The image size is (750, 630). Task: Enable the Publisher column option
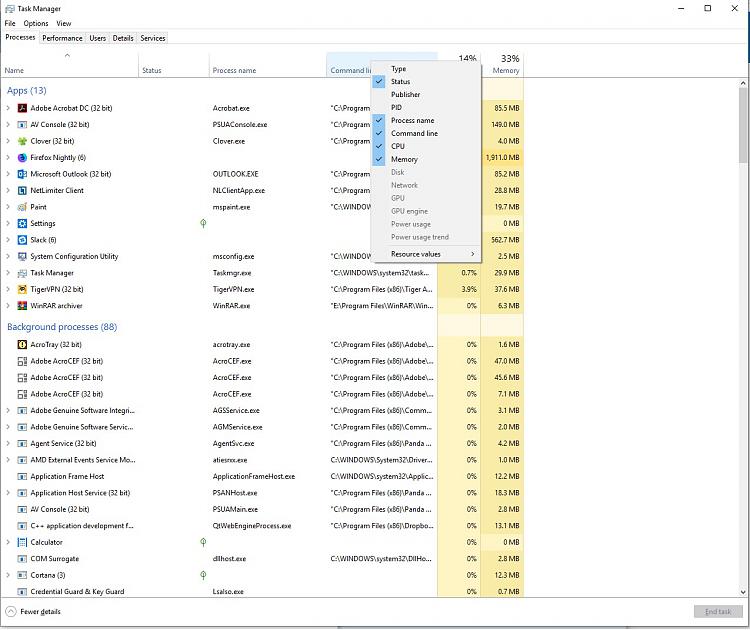pyautogui.click(x=427, y=95)
